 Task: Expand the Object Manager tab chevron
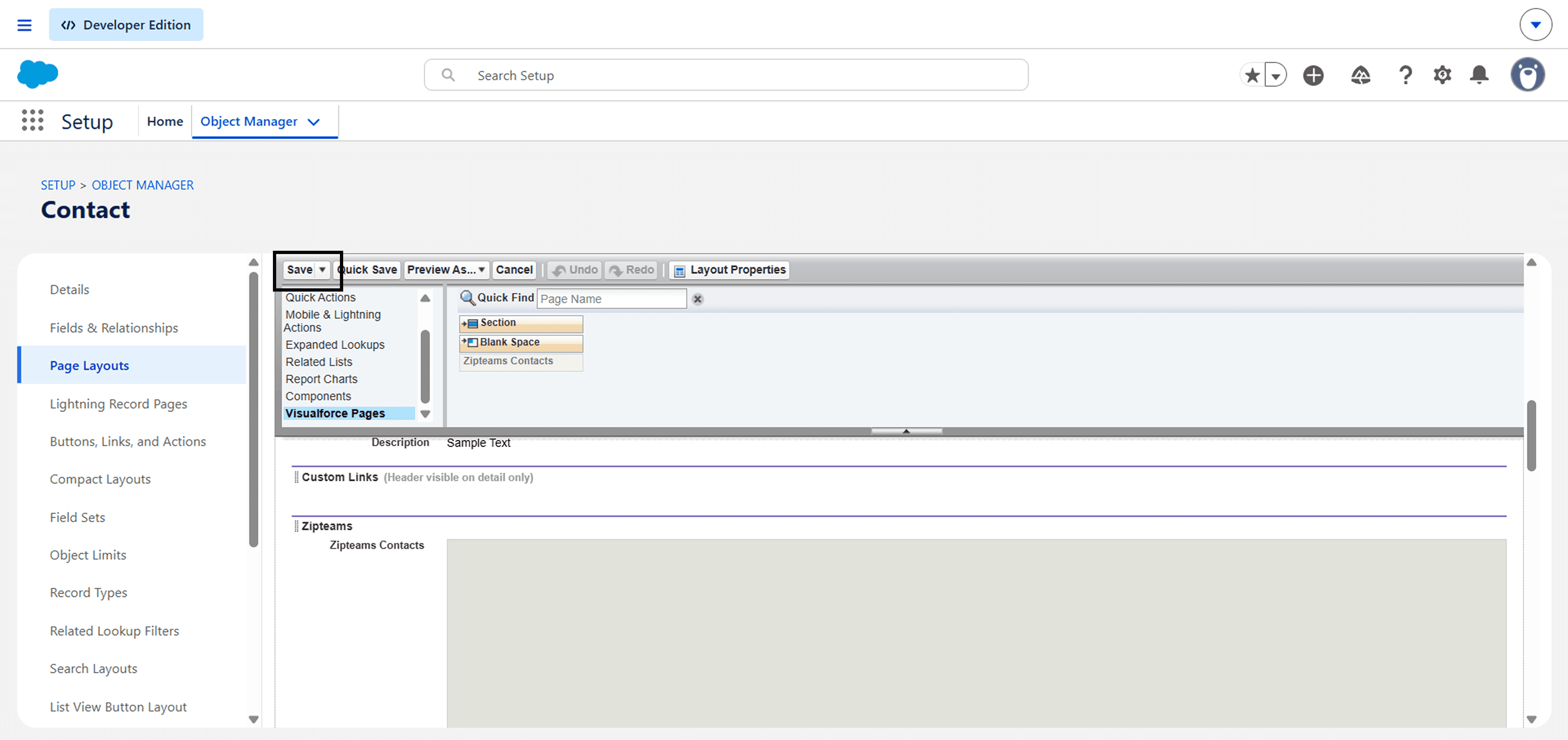pyautogui.click(x=313, y=122)
